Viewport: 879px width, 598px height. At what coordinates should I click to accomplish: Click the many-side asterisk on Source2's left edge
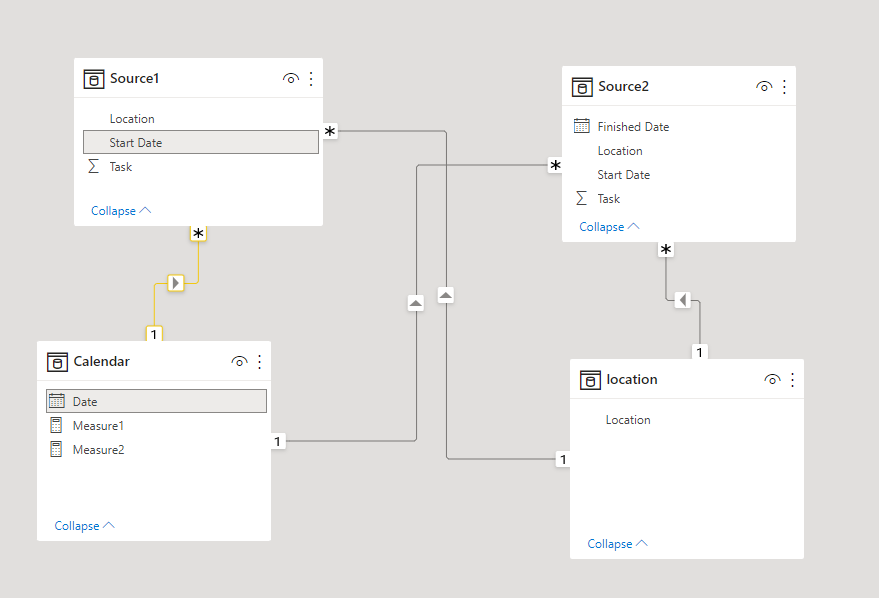pyautogui.click(x=555, y=165)
